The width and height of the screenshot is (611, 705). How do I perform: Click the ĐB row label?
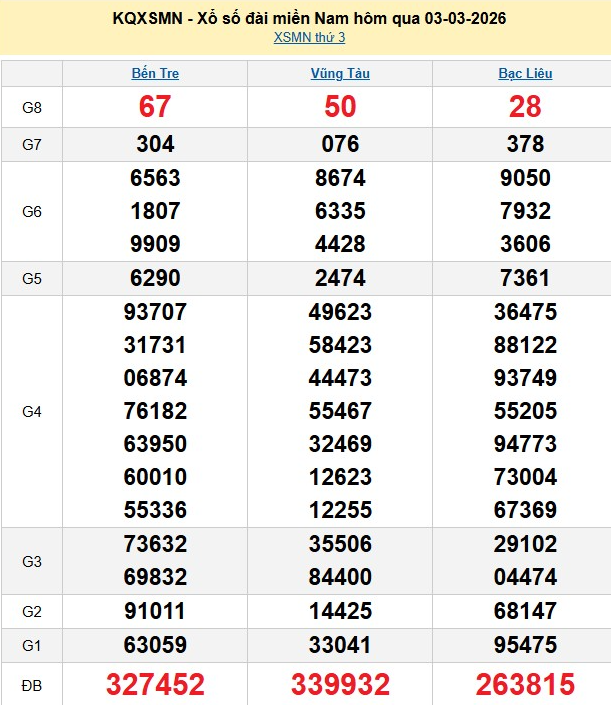point(32,684)
